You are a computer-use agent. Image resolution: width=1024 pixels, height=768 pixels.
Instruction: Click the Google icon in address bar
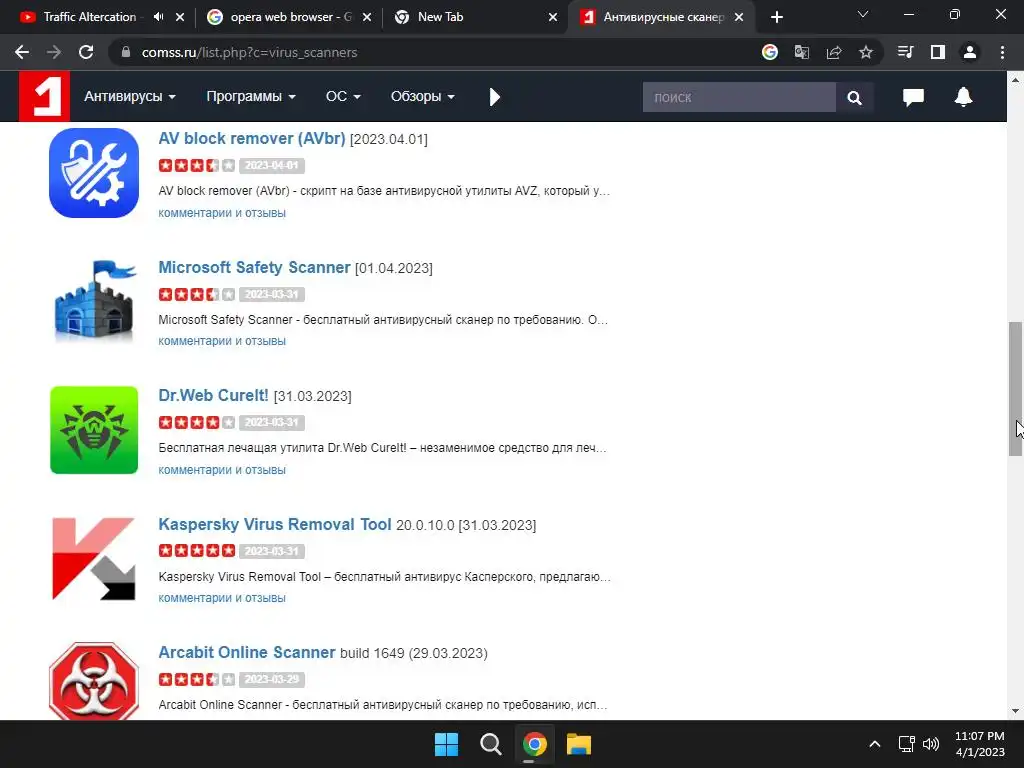770,52
